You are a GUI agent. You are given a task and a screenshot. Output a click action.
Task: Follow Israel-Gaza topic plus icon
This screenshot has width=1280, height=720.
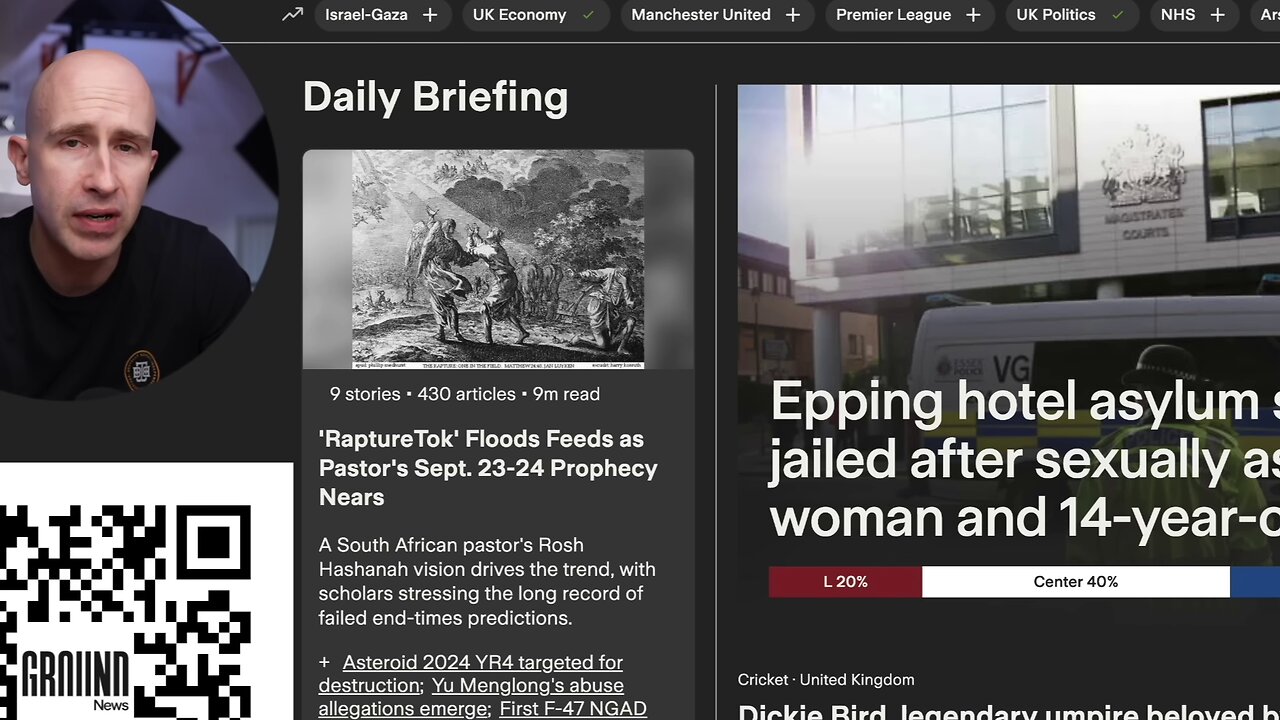point(430,15)
